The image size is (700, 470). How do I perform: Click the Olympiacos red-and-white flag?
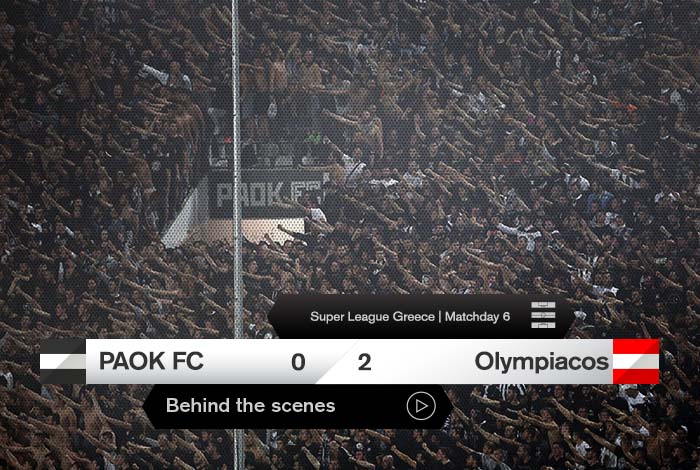pos(636,361)
